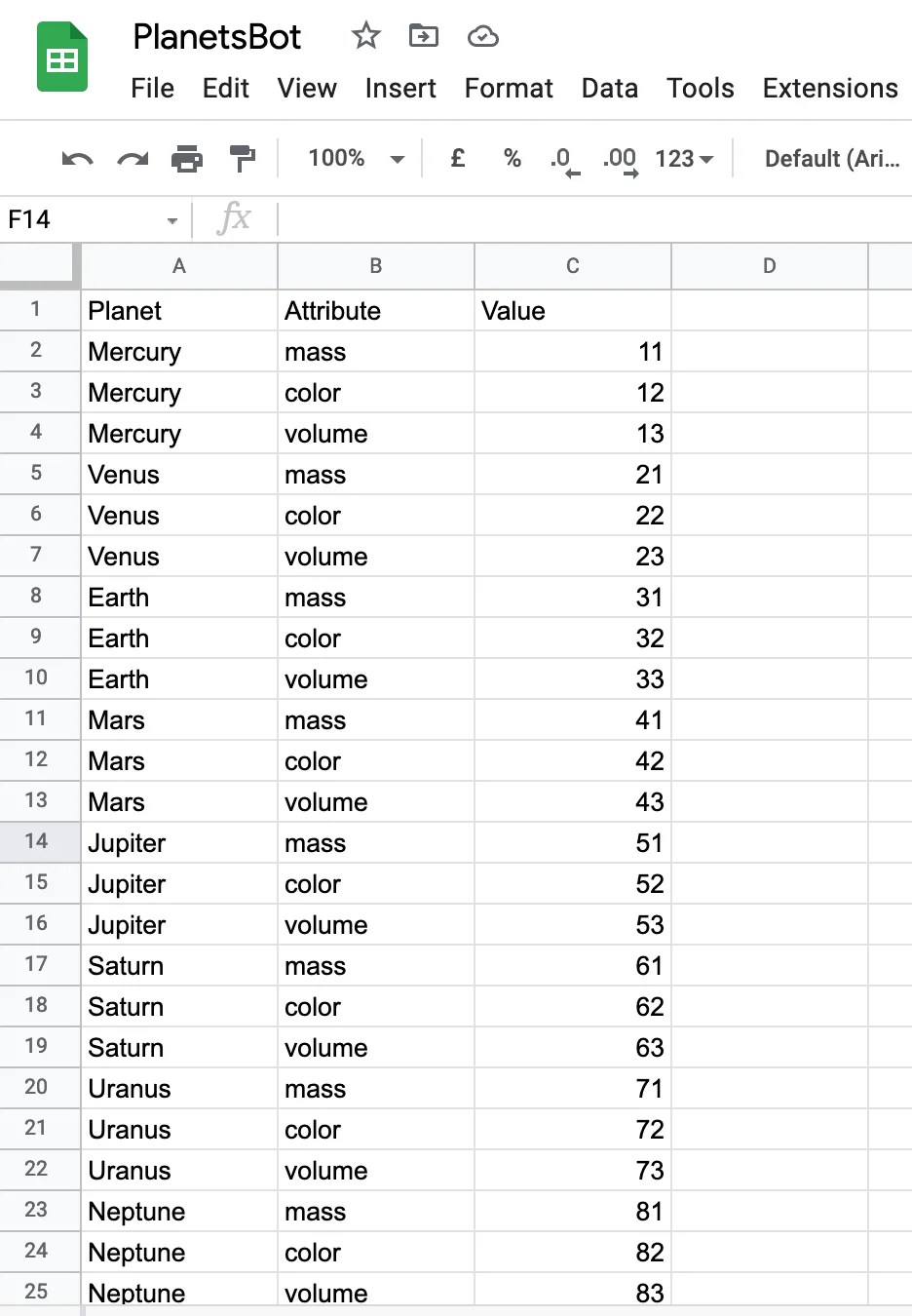
Task: Star the PlanetsBot spreadsheet
Action: point(365,36)
